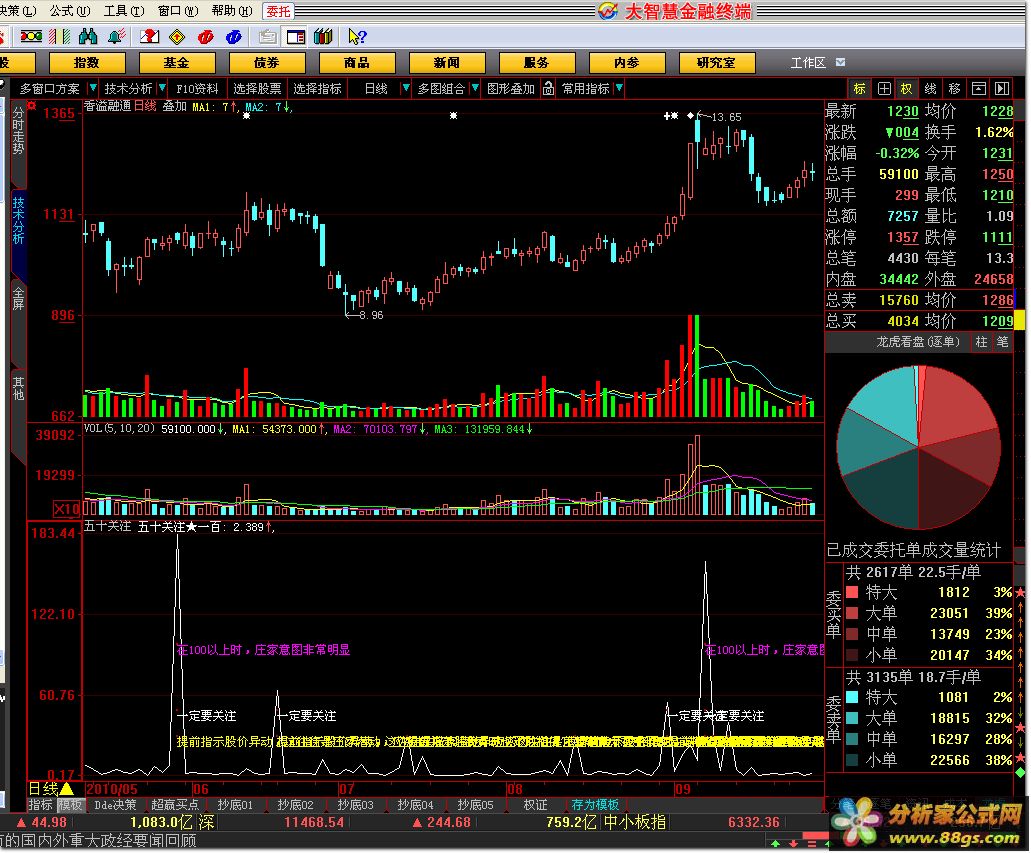Toggle the window layout panel icon
Image resolution: width=1031 pixels, height=853 pixels.
(295, 37)
